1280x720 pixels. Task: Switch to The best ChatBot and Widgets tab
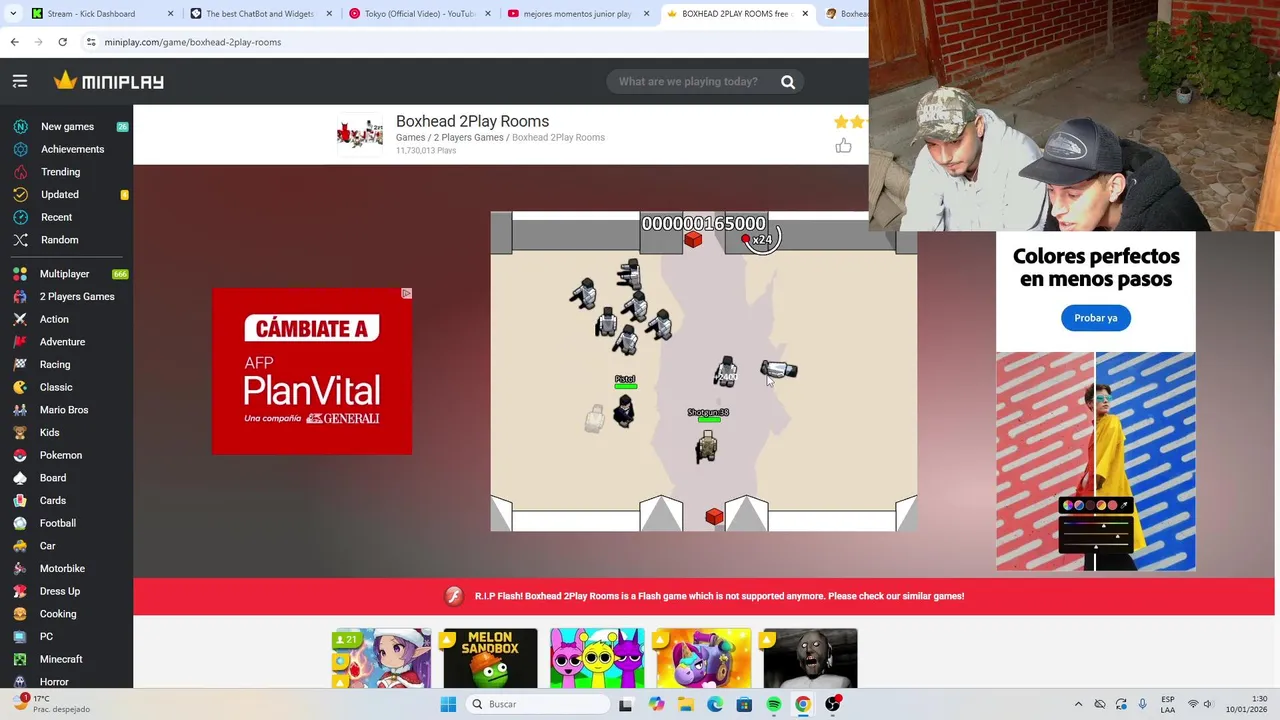tap(260, 14)
